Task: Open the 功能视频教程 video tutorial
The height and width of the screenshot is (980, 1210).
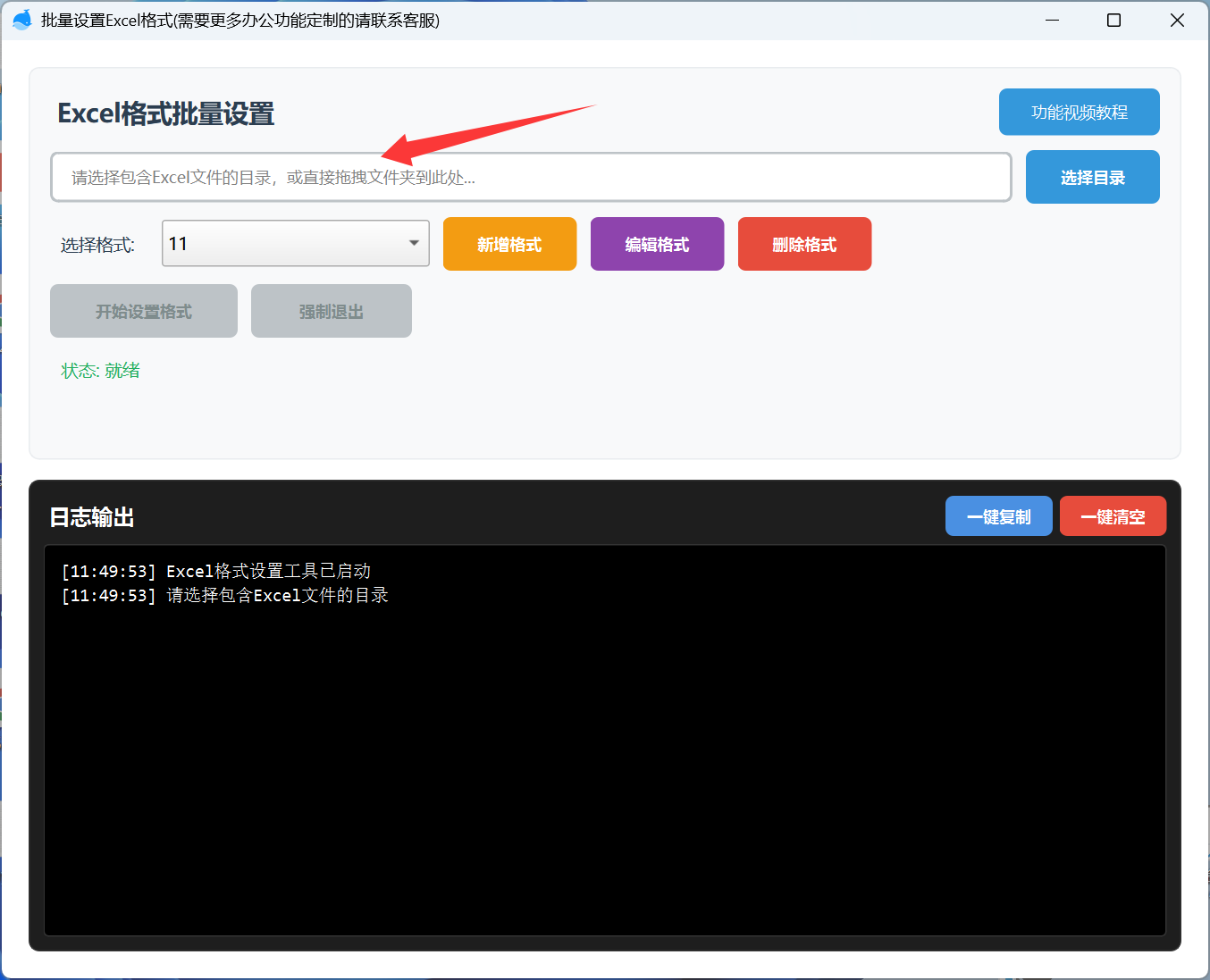Action: click(x=1079, y=112)
